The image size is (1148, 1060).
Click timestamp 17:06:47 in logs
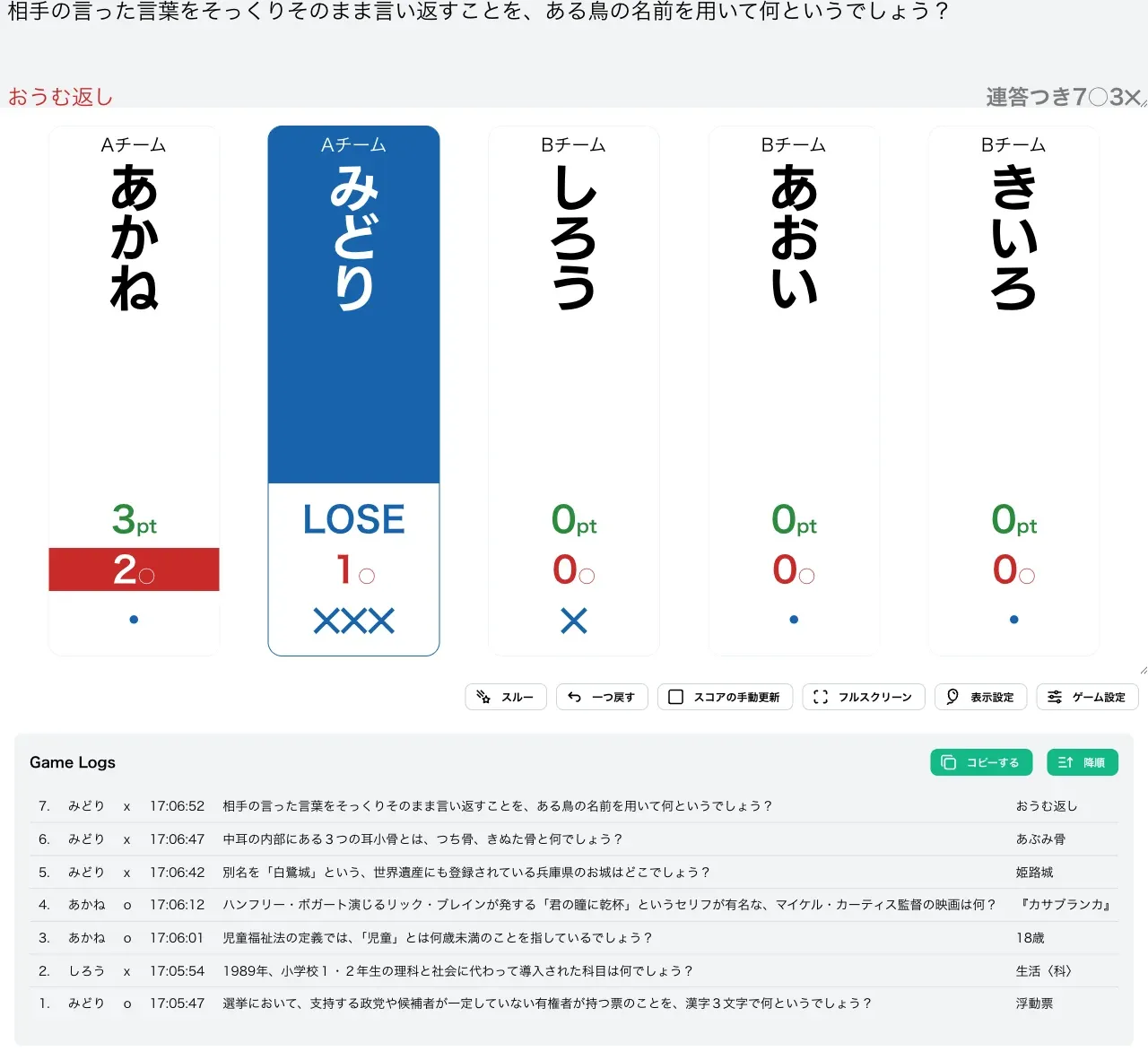point(178,839)
